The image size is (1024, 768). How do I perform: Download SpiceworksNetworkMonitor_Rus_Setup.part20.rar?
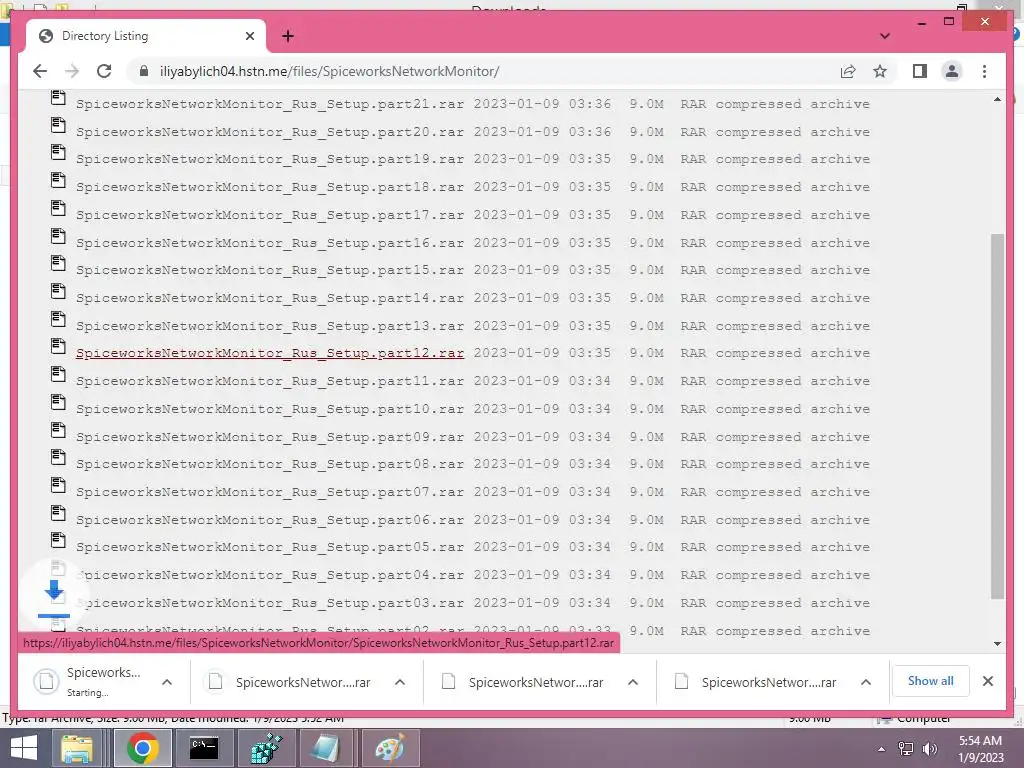click(x=270, y=132)
